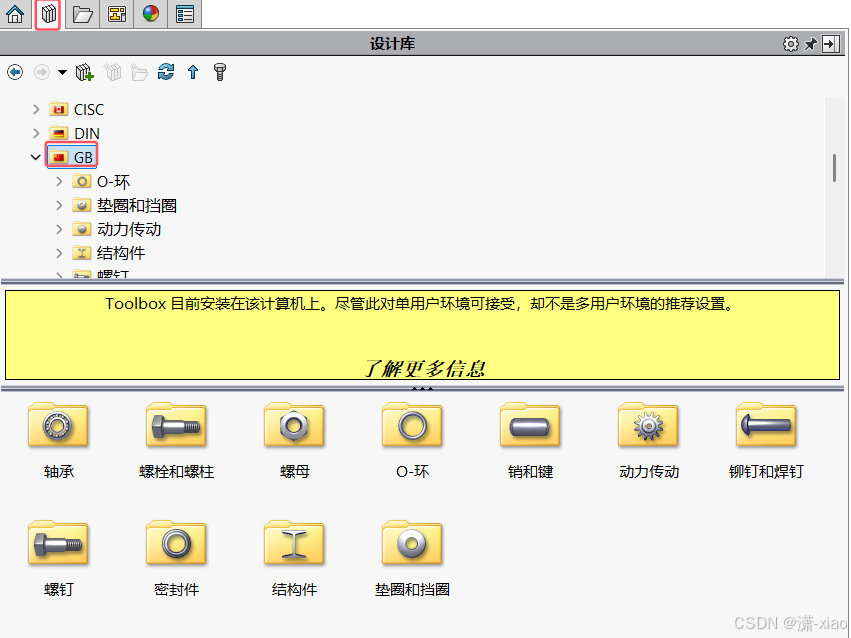Go up one level with blue arrow

point(193,72)
